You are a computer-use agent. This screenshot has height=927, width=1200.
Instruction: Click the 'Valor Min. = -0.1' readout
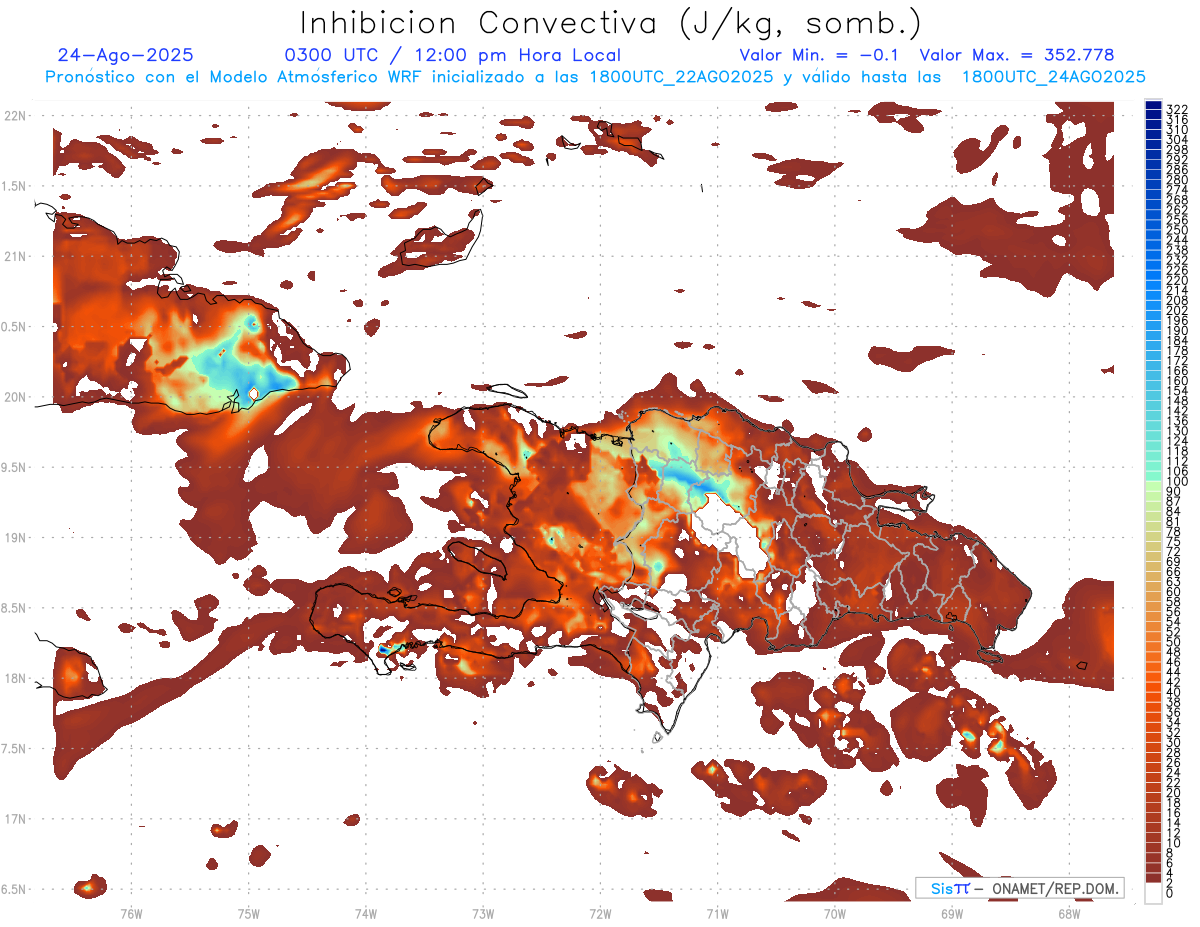[x=819, y=56]
